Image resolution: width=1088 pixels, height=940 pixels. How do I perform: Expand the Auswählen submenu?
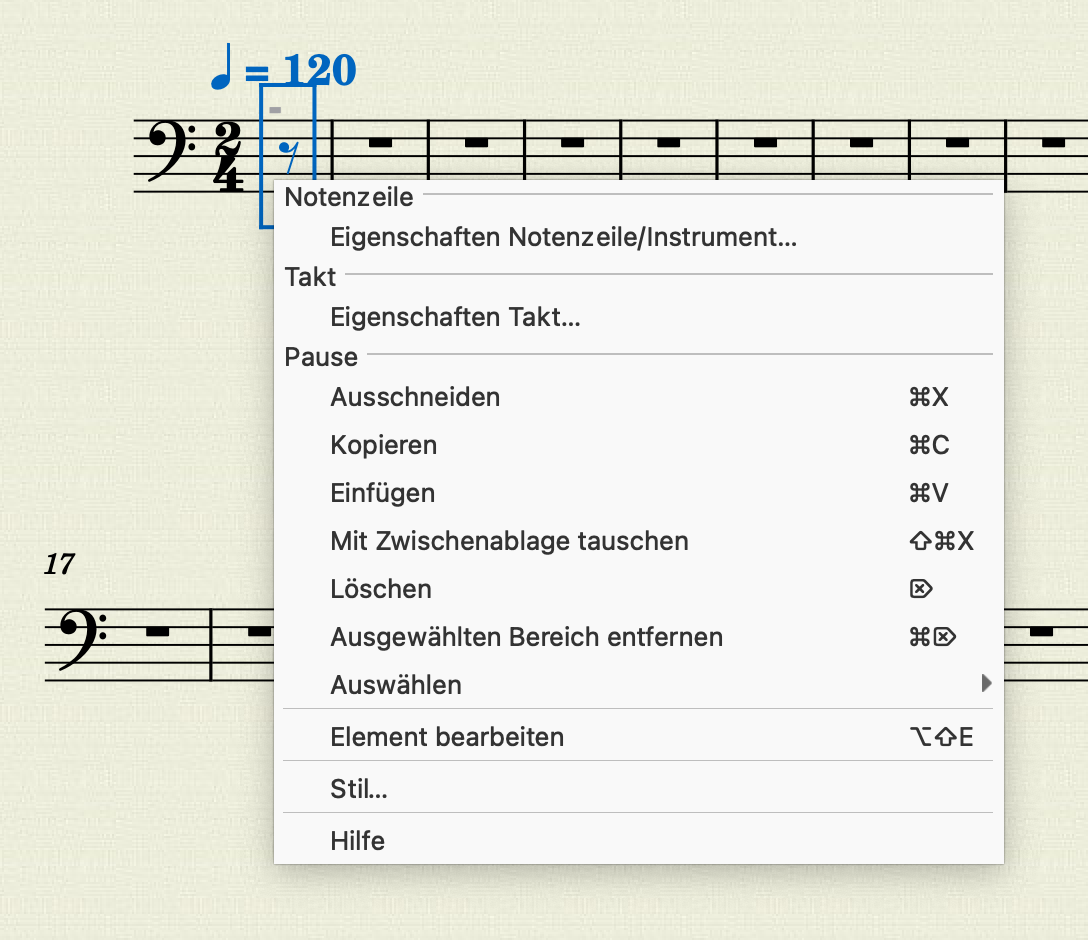(396, 684)
